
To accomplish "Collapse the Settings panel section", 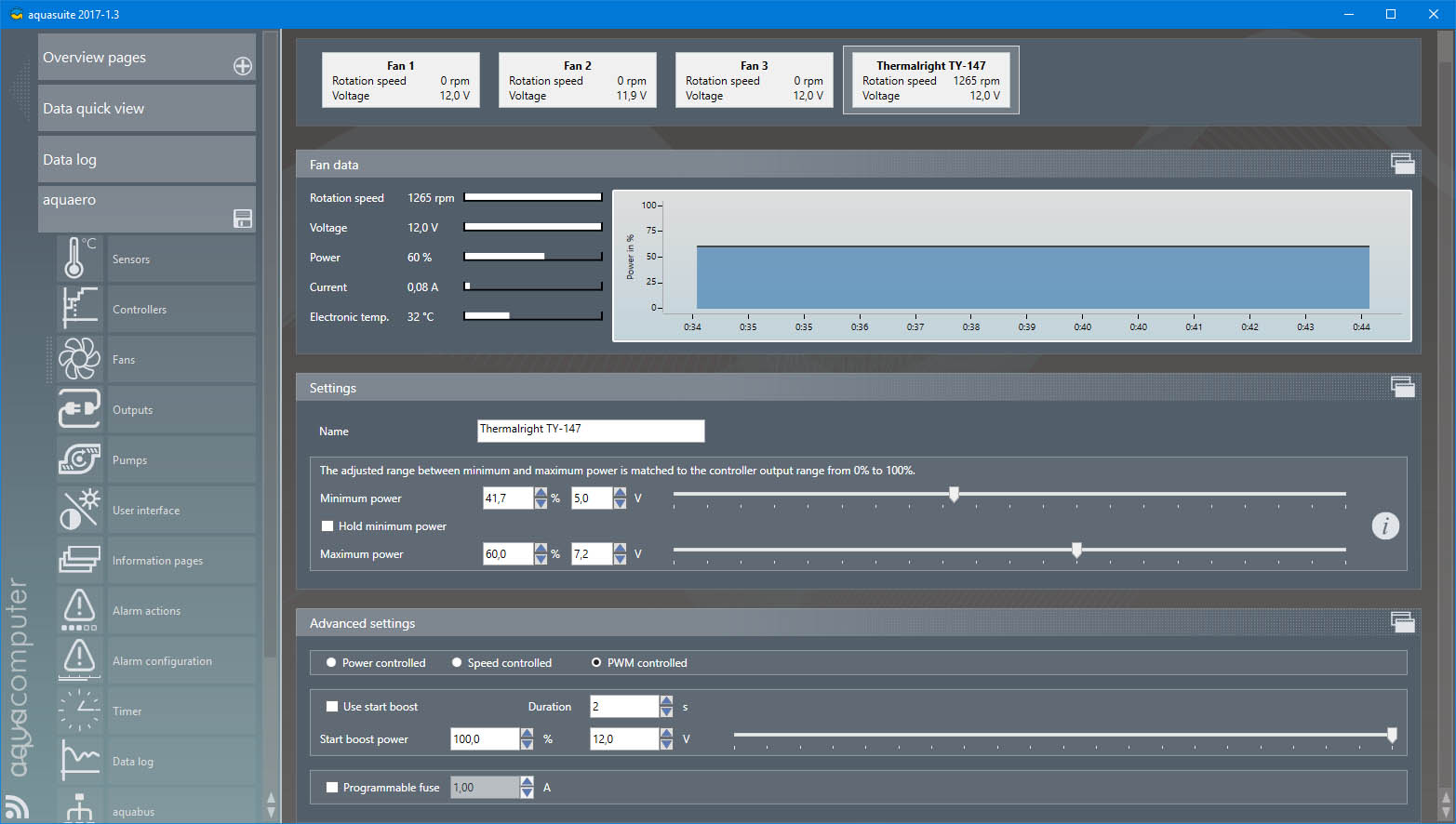I will (x=1402, y=388).
